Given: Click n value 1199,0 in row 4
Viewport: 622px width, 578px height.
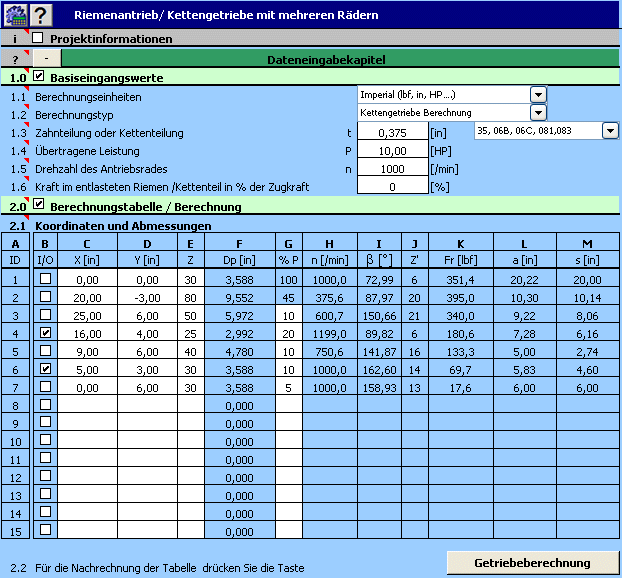Looking at the screenshot, I should (330, 334).
